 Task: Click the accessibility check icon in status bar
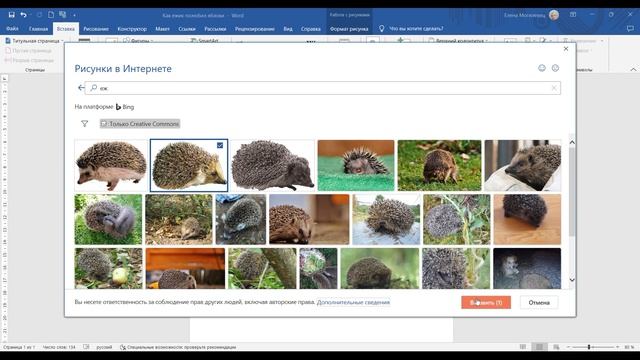tap(123, 347)
